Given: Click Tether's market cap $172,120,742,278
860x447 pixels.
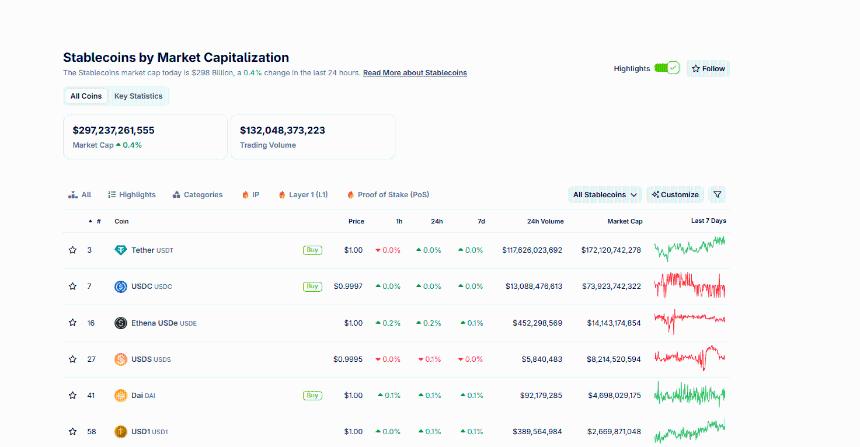Looking at the screenshot, I should coord(611,250).
